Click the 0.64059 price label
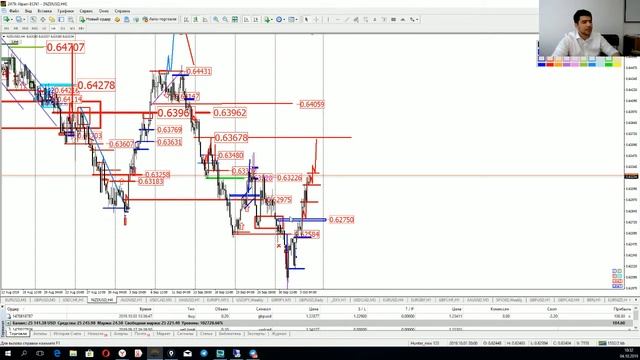Screen dimensions: 640x360 (312, 104)
